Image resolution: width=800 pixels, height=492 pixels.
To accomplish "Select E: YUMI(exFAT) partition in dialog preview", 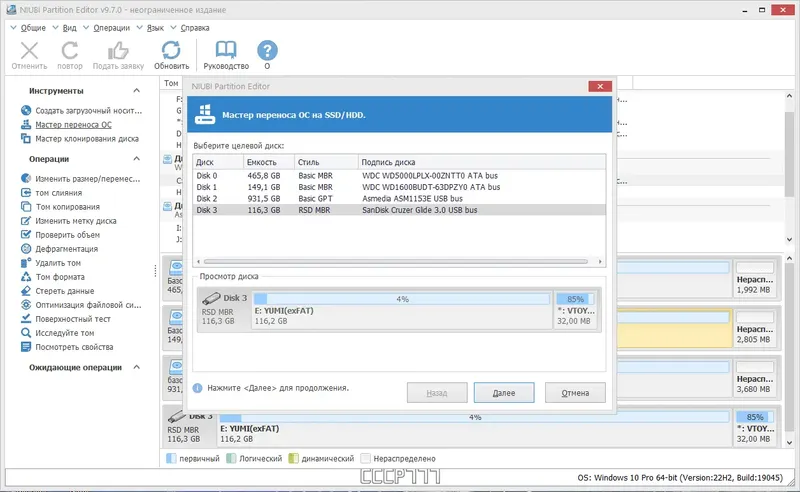I will coord(402,309).
